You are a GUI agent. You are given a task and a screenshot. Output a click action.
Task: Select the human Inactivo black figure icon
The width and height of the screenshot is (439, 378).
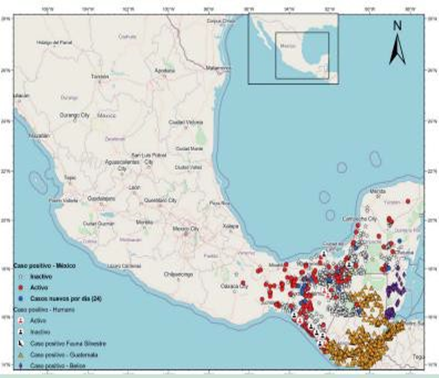click(x=21, y=332)
